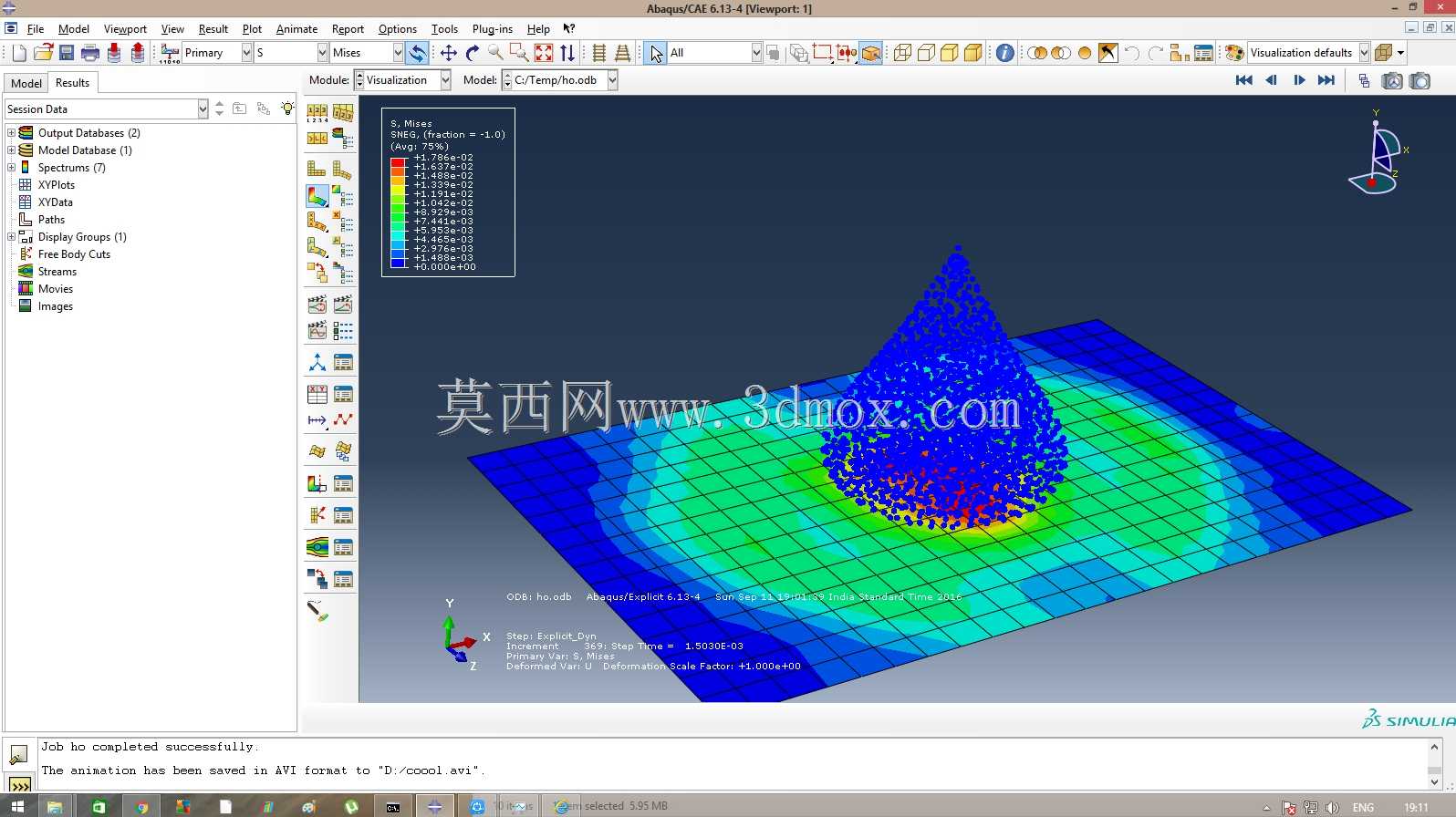The image size is (1456, 817).
Task: Toggle the perspective view cube
Action: click(871, 53)
